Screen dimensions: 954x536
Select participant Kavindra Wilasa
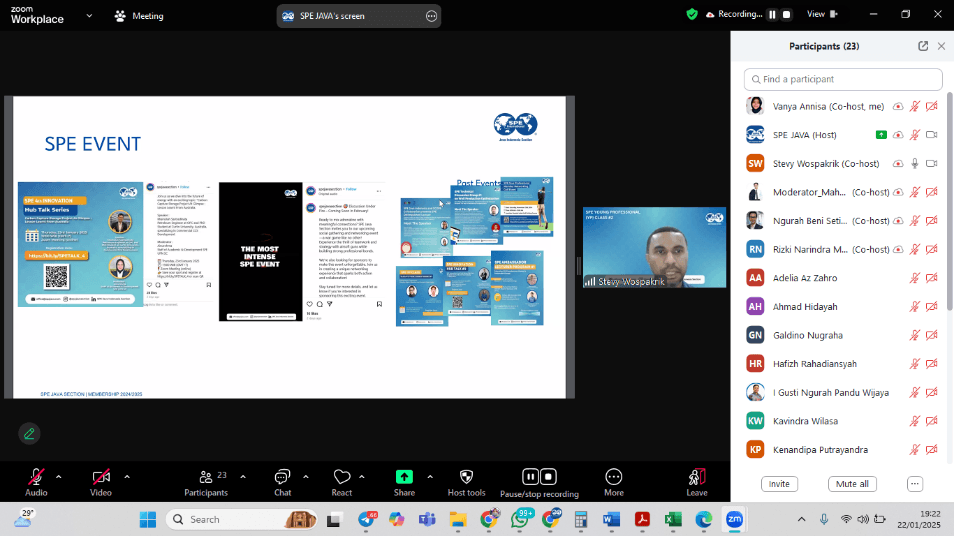[x=843, y=421]
